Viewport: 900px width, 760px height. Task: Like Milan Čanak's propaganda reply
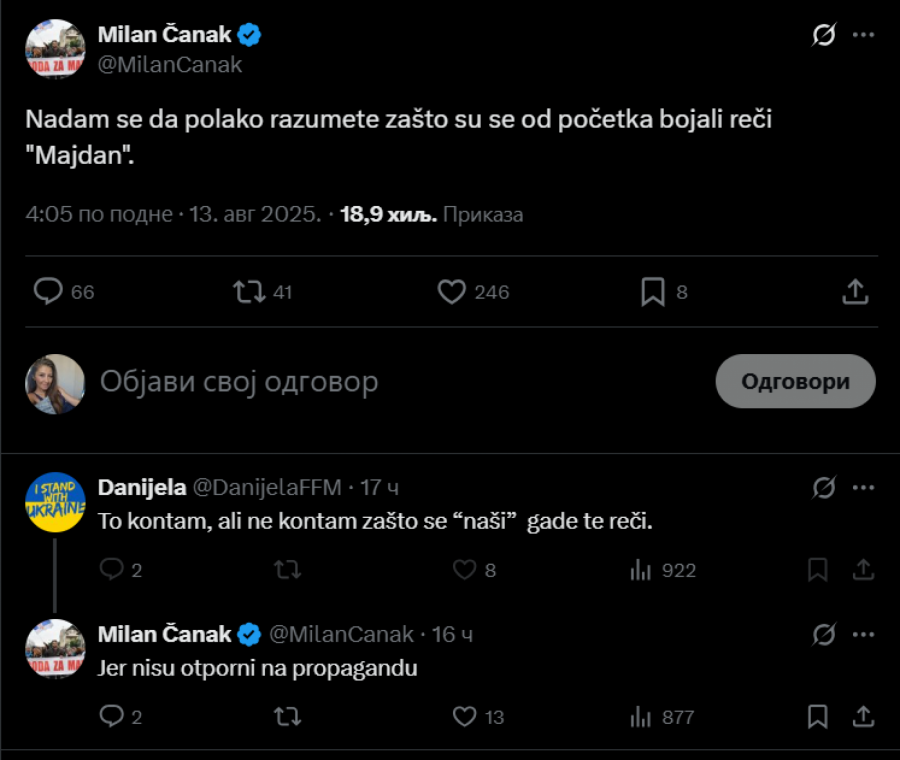tap(464, 717)
